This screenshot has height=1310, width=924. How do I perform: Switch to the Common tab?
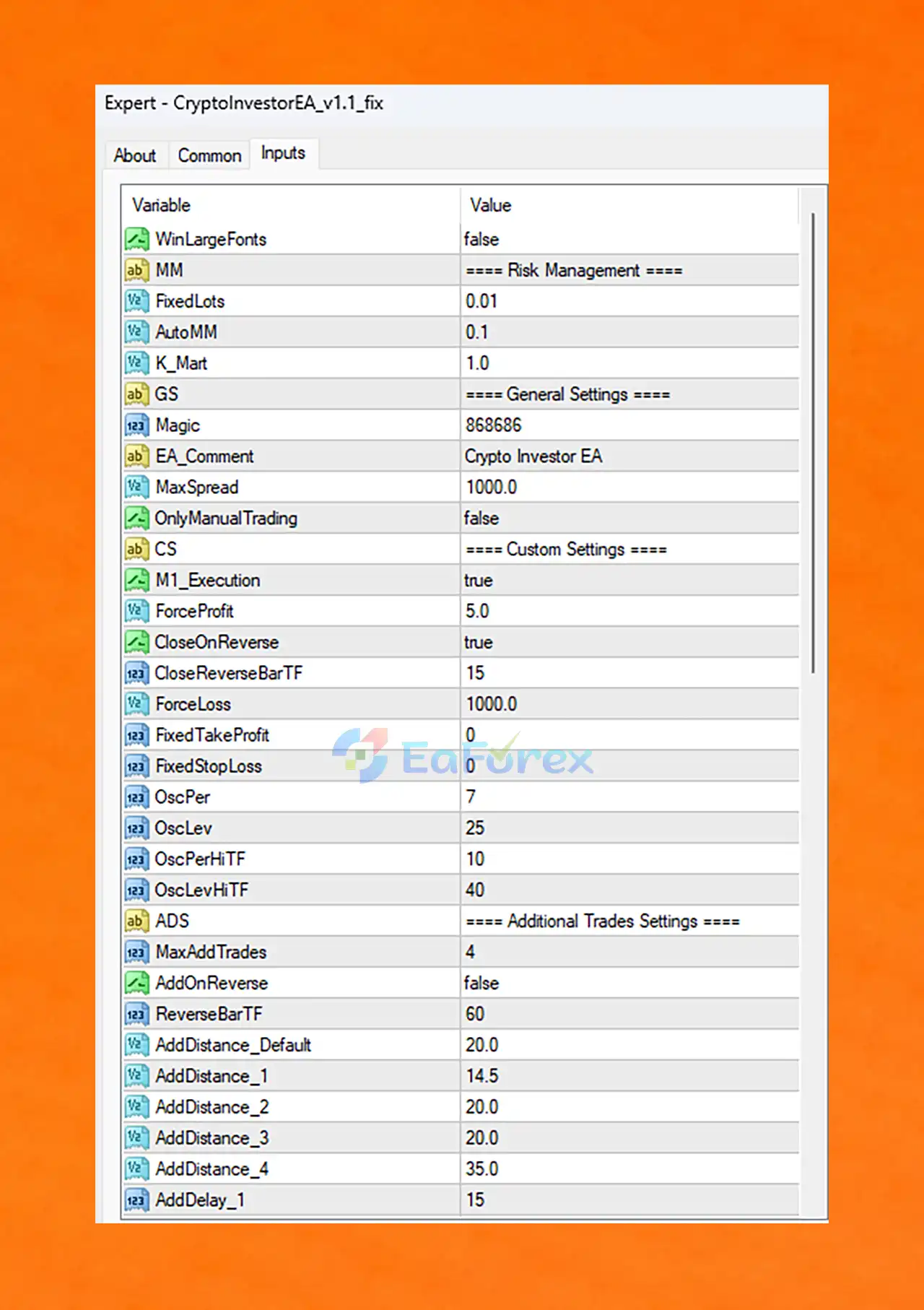(209, 155)
